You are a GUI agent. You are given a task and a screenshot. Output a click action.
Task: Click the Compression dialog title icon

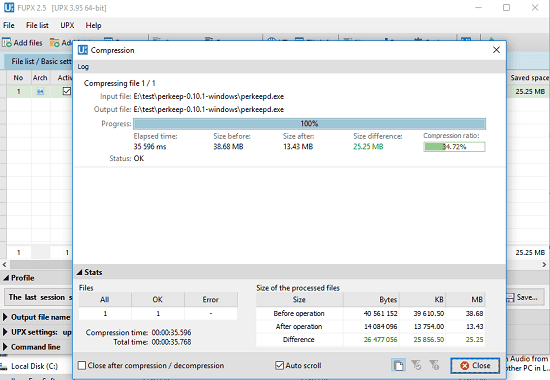pyautogui.click(x=83, y=50)
